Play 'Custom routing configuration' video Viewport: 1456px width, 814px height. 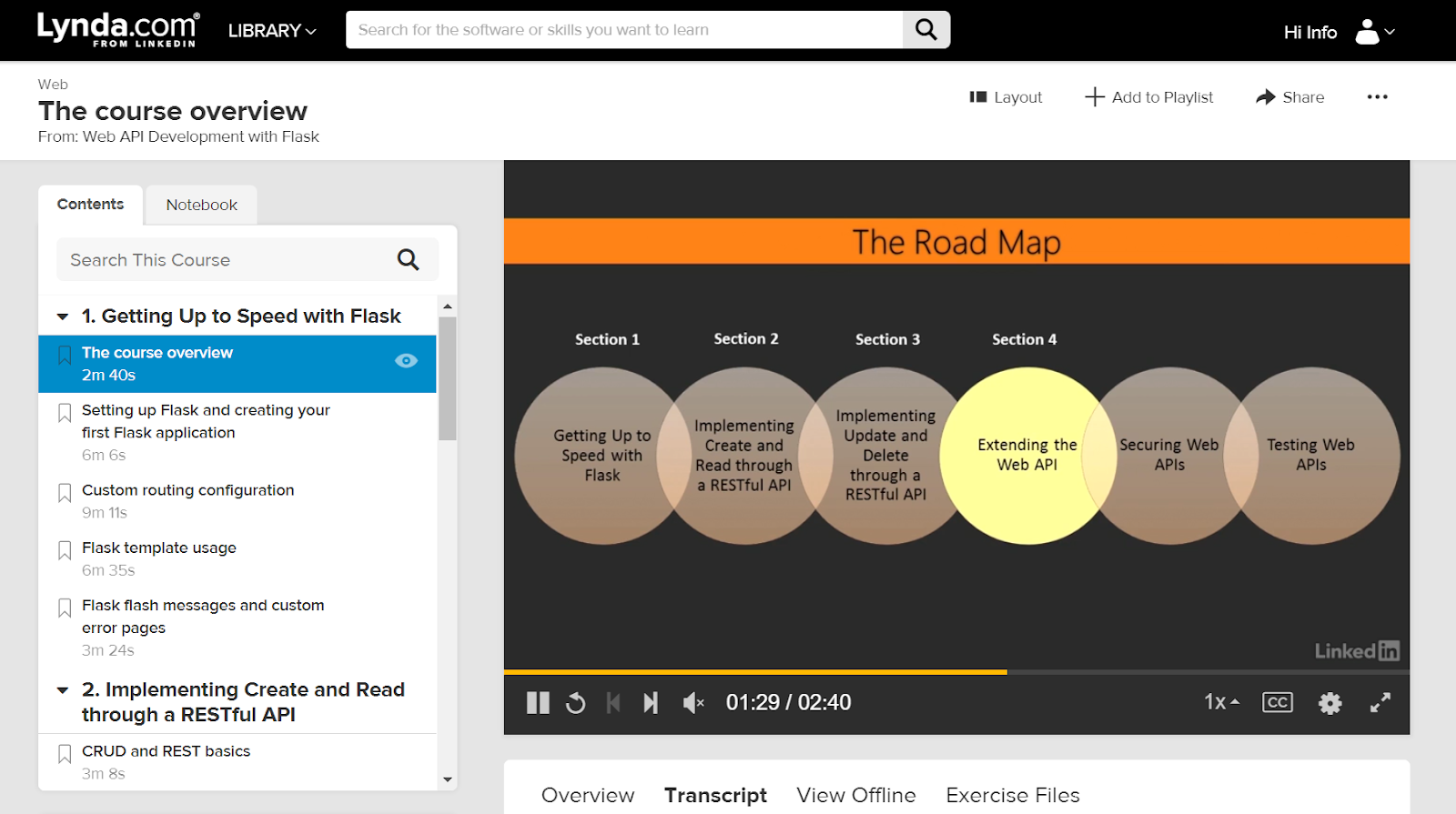coord(188,490)
